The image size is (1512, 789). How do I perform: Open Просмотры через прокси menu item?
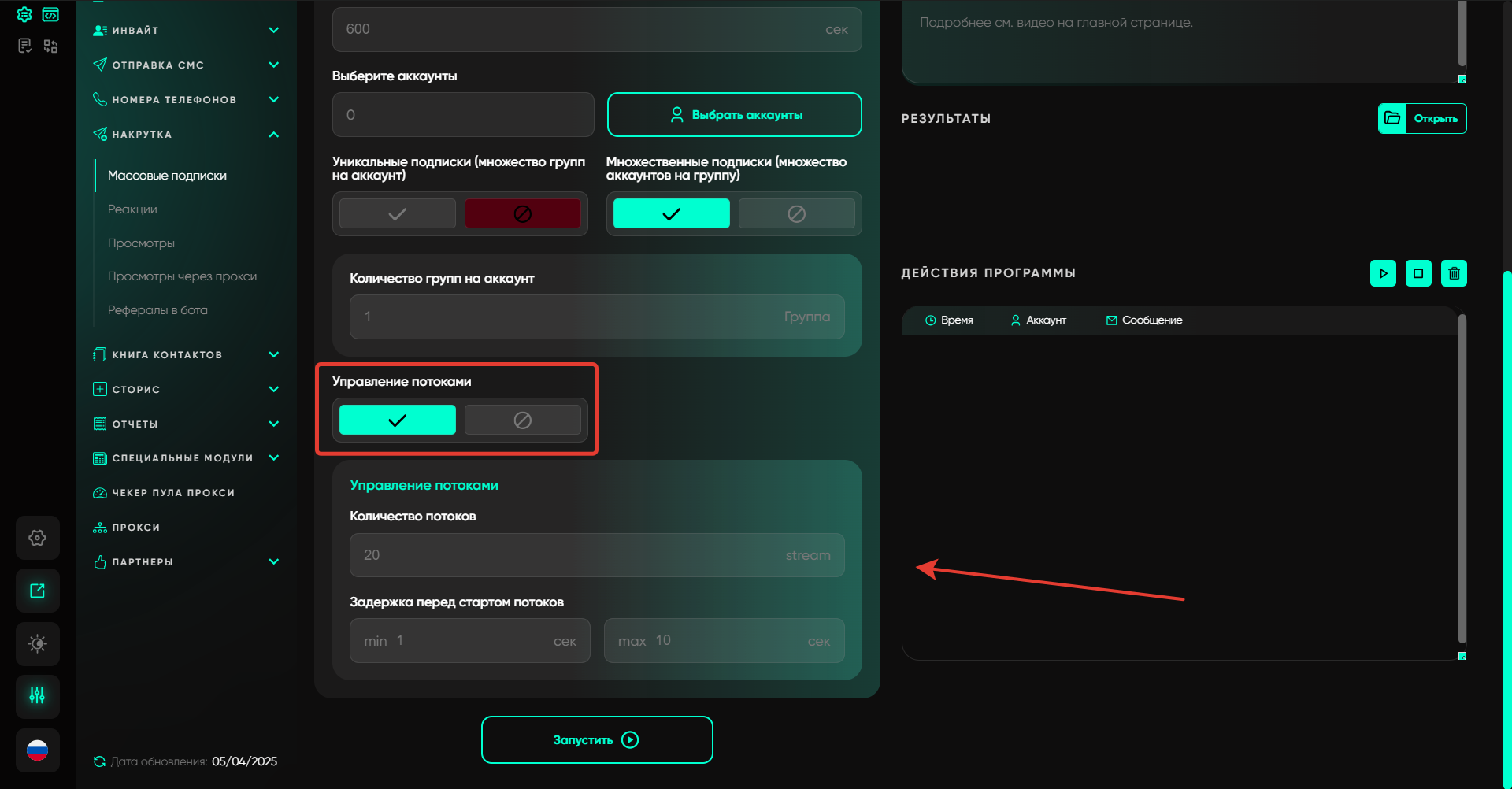tap(182, 276)
